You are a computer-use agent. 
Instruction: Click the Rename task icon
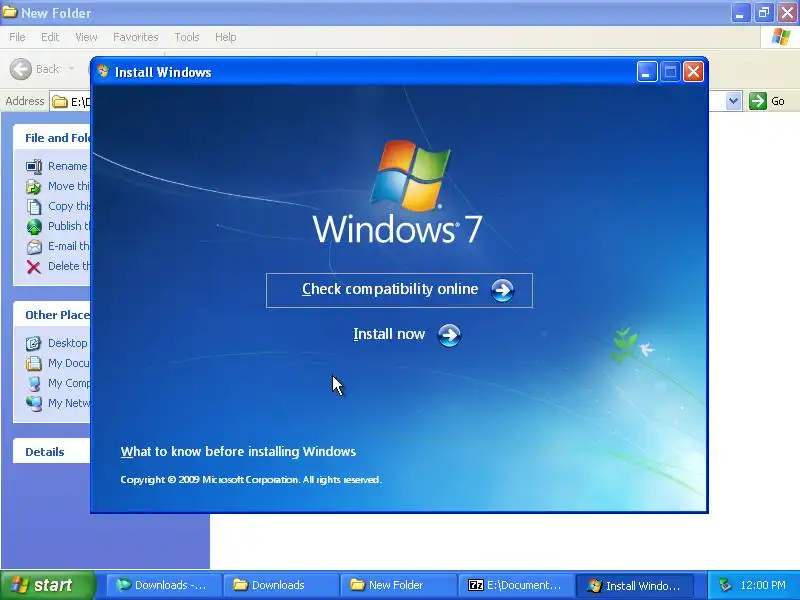point(34,166)
